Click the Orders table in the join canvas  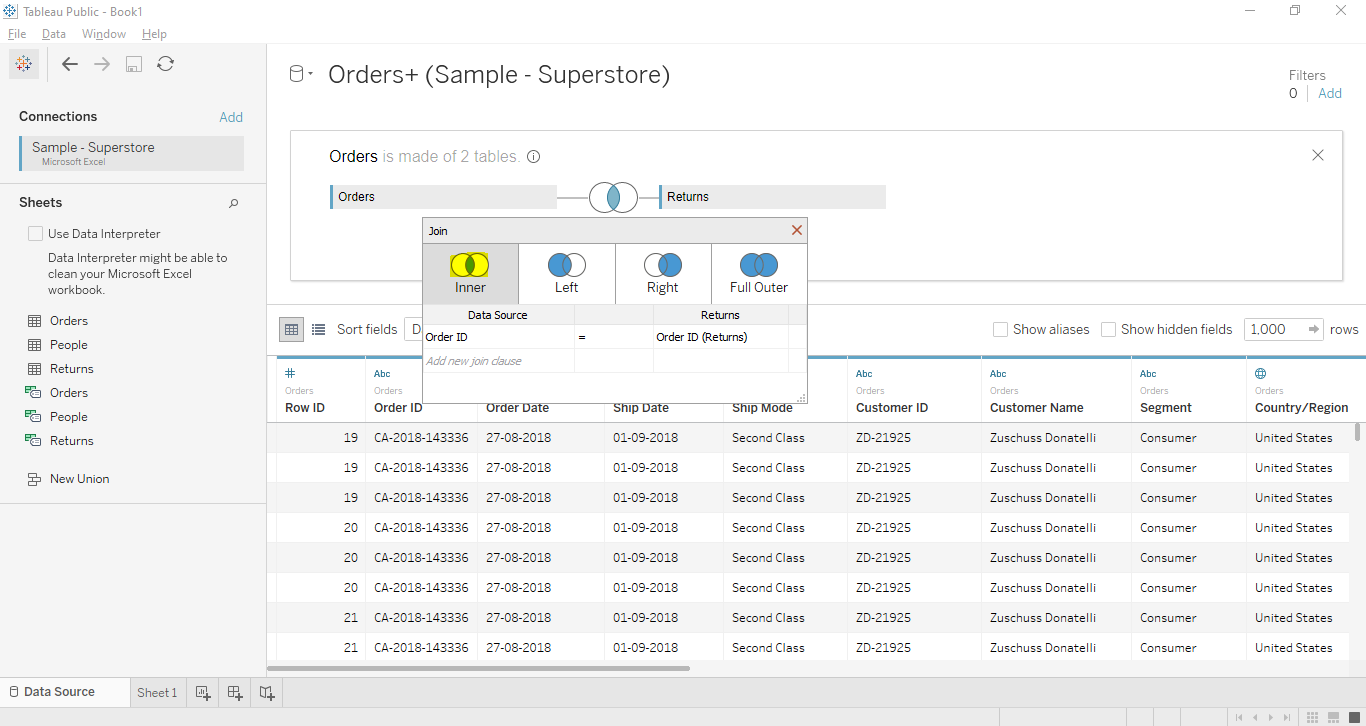point(443,197)
